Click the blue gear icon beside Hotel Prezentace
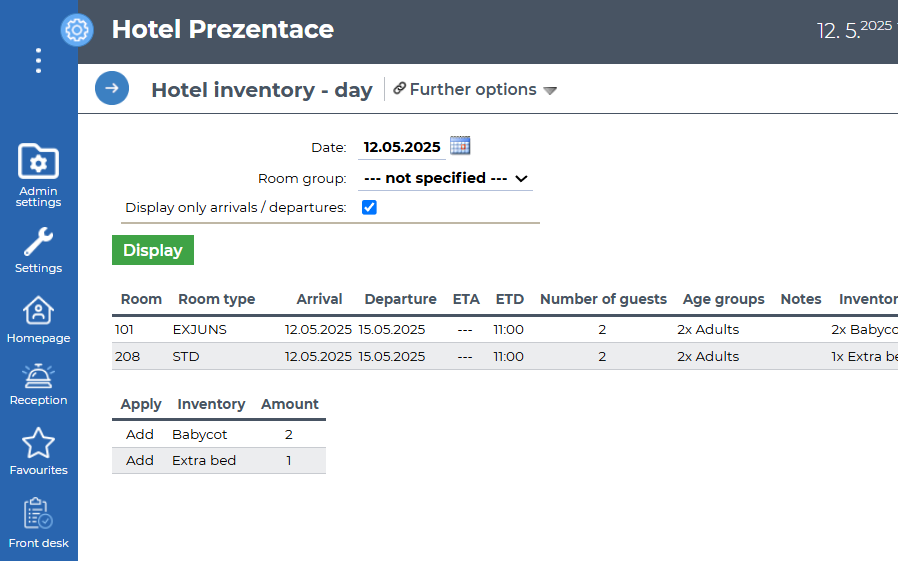 [x=77, y=30]
